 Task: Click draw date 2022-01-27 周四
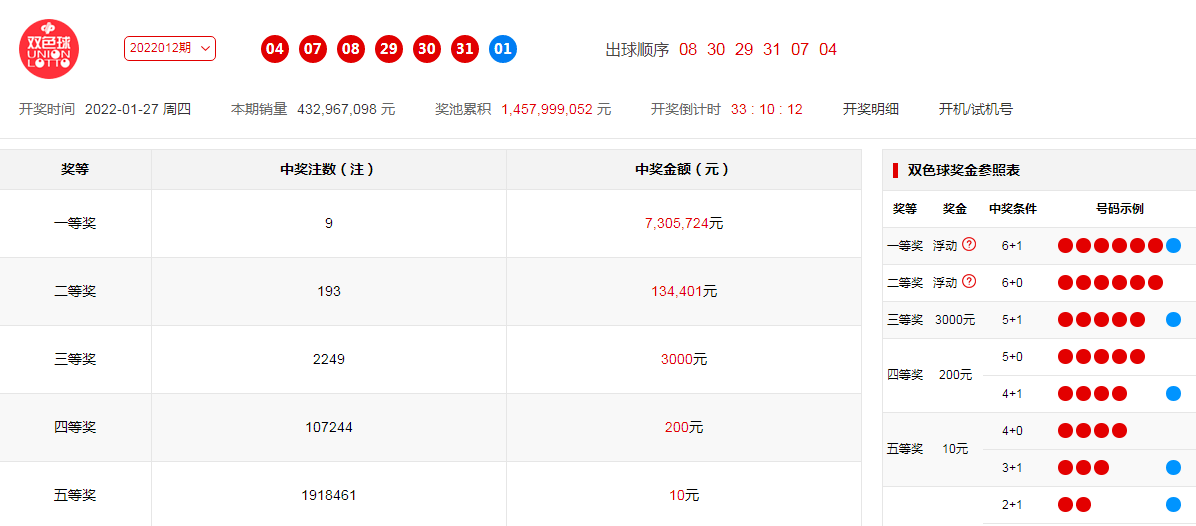tap(137, 109)
